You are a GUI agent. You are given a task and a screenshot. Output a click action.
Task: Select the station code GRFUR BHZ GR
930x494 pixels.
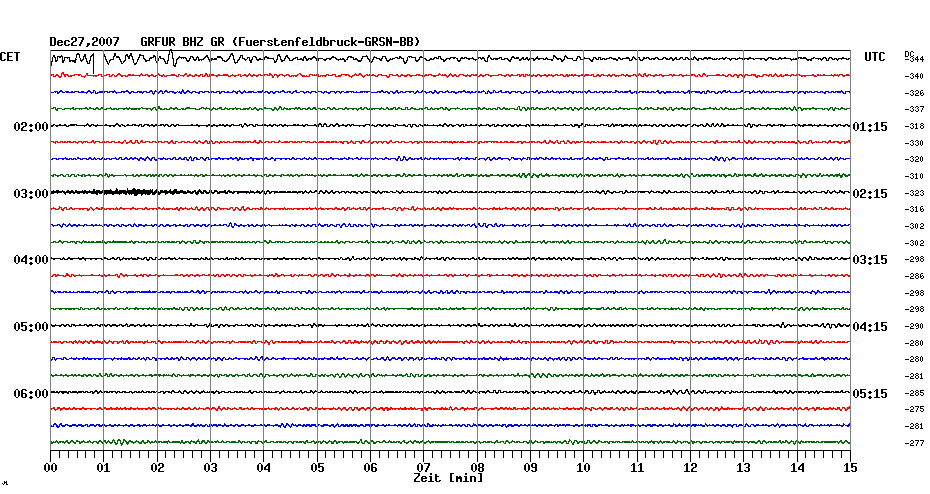point(182,42)
